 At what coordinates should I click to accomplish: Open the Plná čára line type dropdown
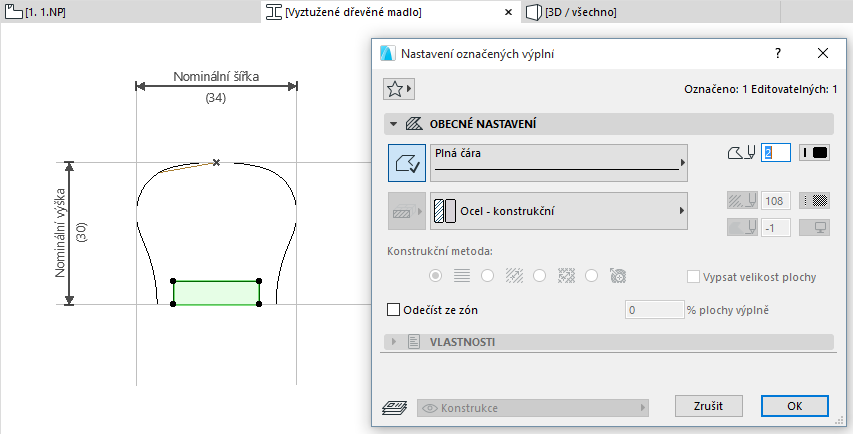pyautogui.click(x=559, y=163)
